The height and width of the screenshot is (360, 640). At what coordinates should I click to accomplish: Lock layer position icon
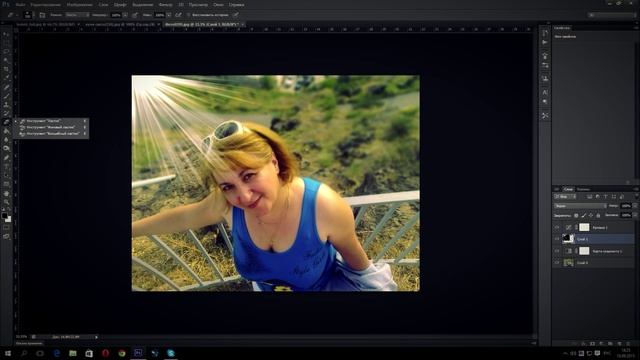591,216
